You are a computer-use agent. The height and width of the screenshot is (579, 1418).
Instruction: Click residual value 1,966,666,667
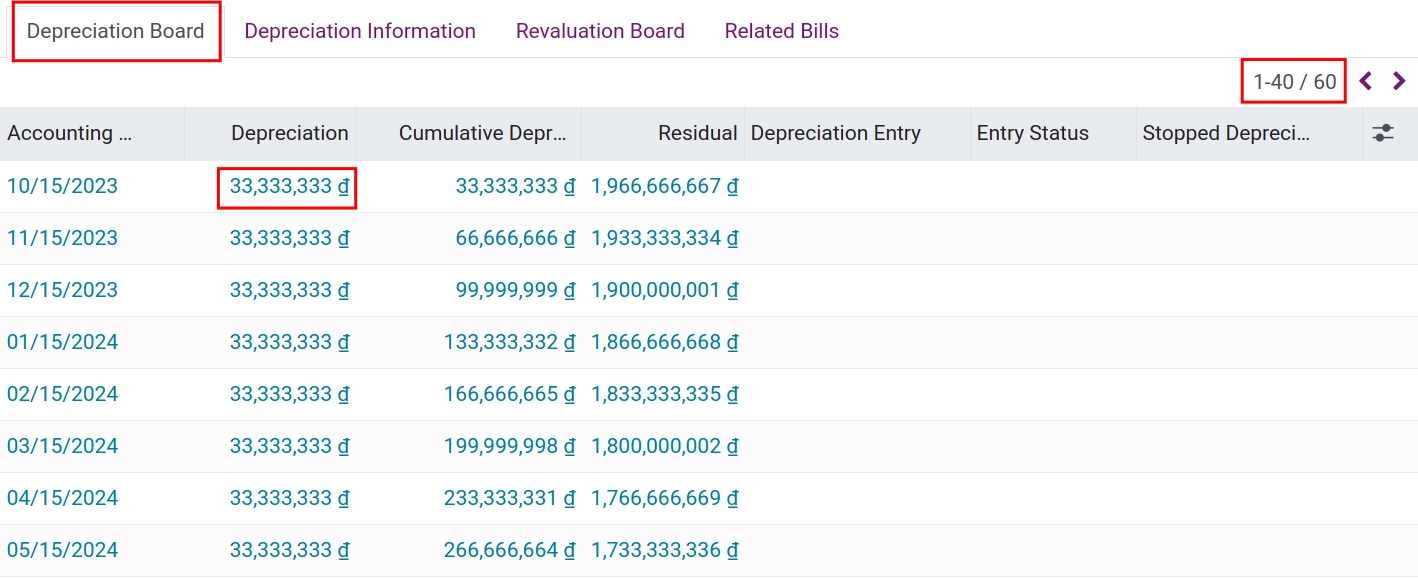point(664,186)
